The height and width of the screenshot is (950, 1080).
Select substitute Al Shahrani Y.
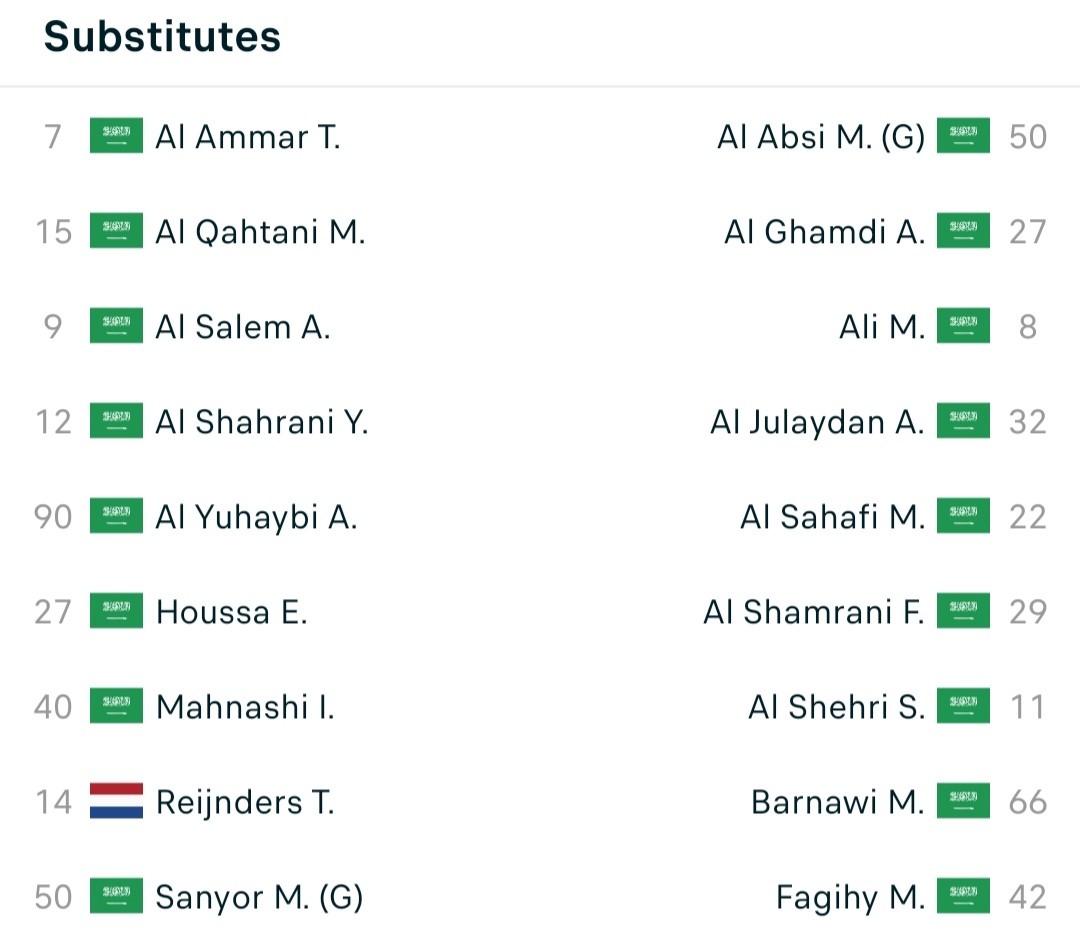point(262,422)
